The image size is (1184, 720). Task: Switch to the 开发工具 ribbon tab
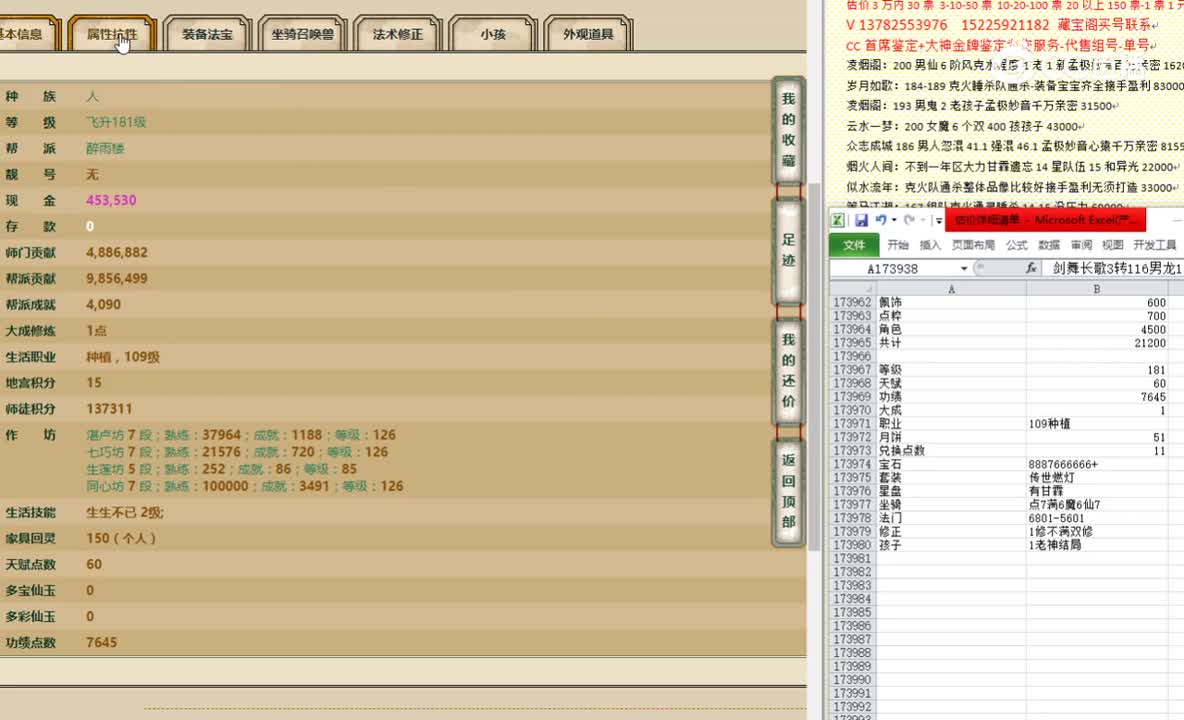point(1155,245)
